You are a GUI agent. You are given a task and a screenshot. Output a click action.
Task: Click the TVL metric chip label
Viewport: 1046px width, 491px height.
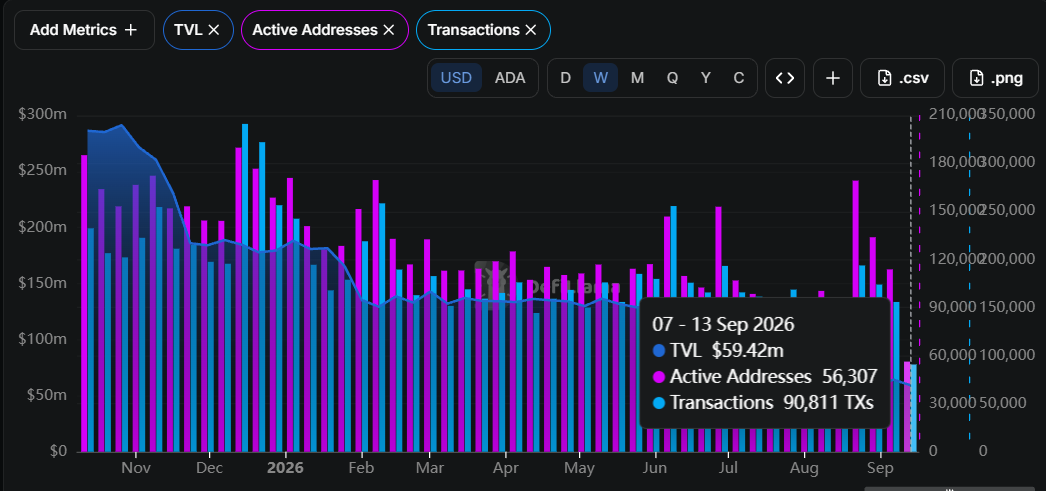click(188, 30)
